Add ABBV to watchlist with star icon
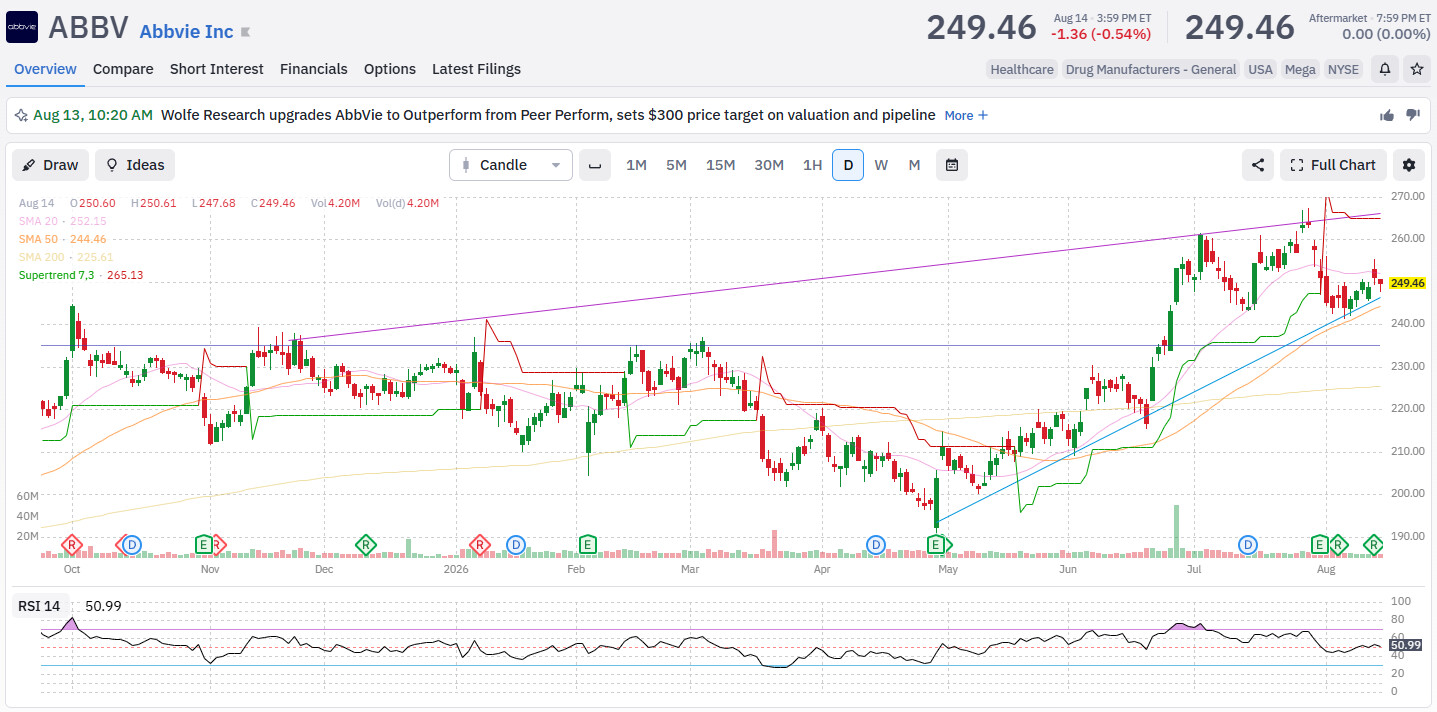1437x712 pixels. pyautogui.click(x=1416, y=69)
